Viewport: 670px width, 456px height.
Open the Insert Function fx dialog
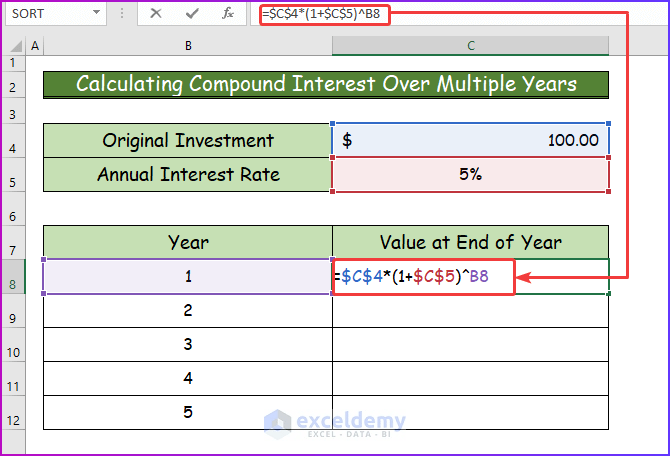(x=228, y=14)
